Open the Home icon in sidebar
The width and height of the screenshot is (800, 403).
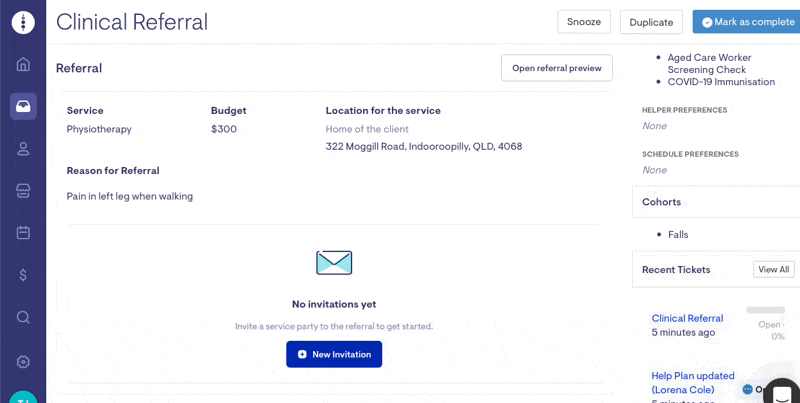[23, 64]
